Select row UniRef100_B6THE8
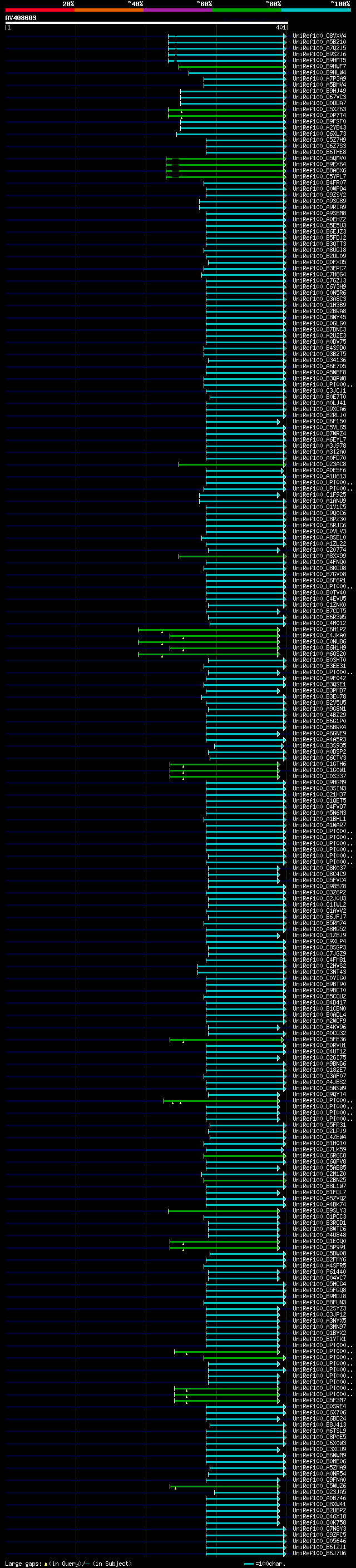The image size is (356, 1568). coord(319,152)
